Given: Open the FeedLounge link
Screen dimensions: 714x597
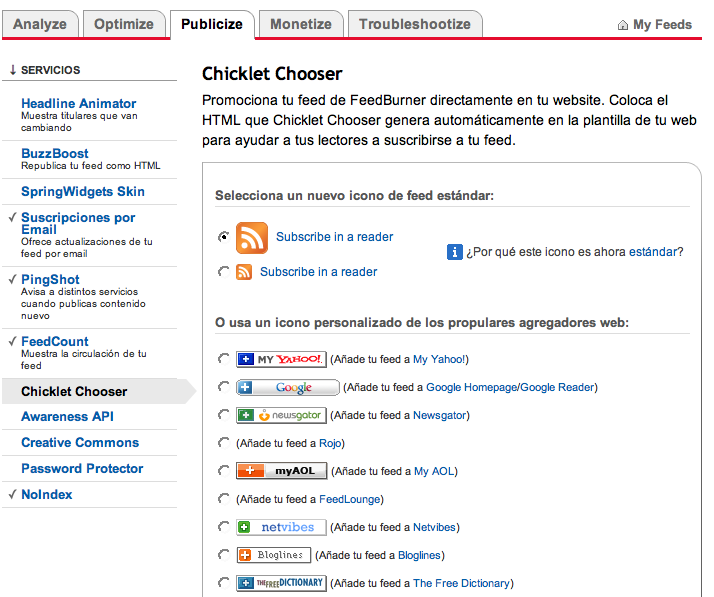Looking at the screenshot, I should pos(351,499).
